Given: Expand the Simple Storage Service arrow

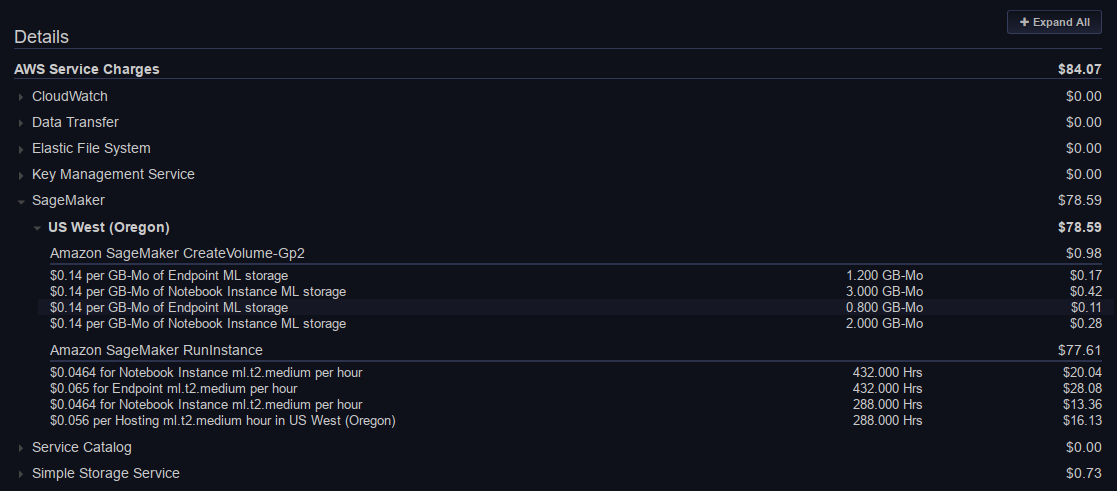Looking at the screenshot, I should [x=21, y=474].
